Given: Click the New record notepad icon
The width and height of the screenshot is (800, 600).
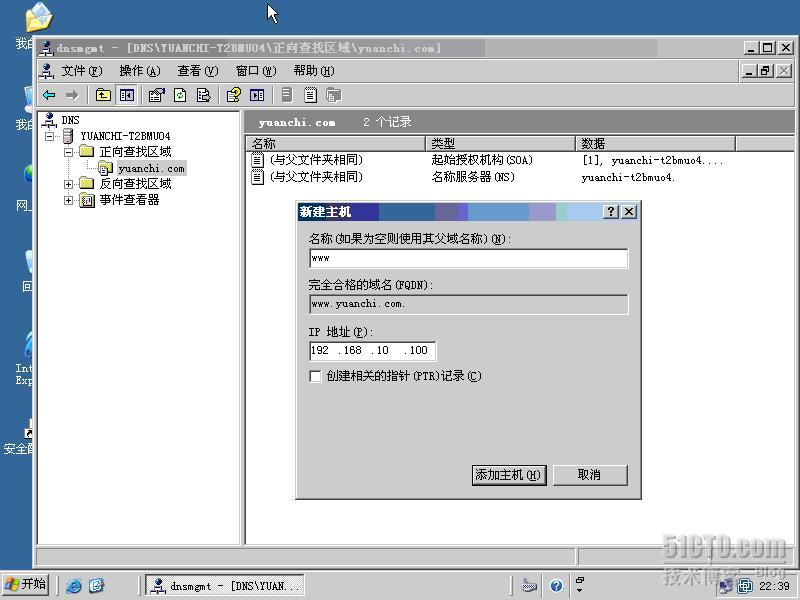Looking at the screenshot, I should 310,95.
